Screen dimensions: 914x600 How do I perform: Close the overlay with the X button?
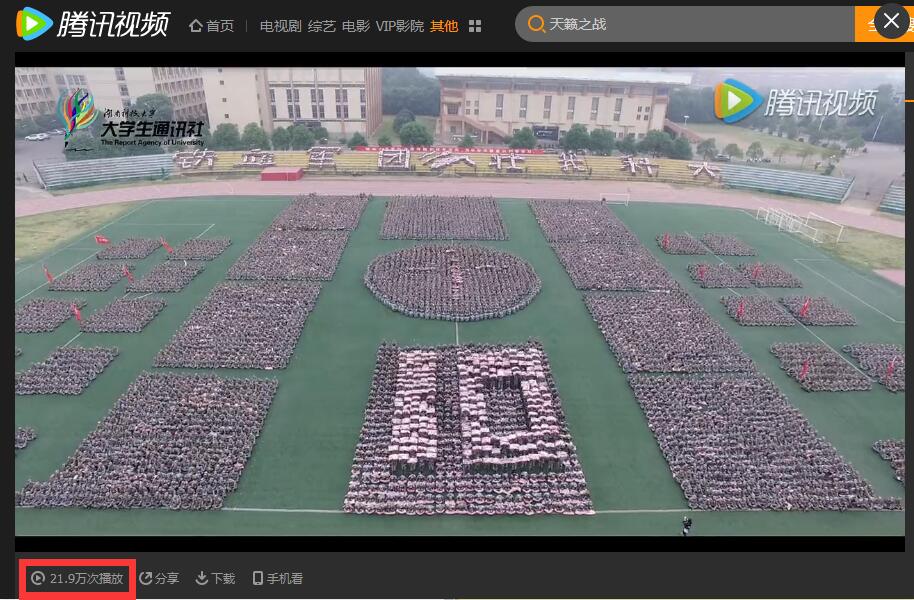point(892,21)
